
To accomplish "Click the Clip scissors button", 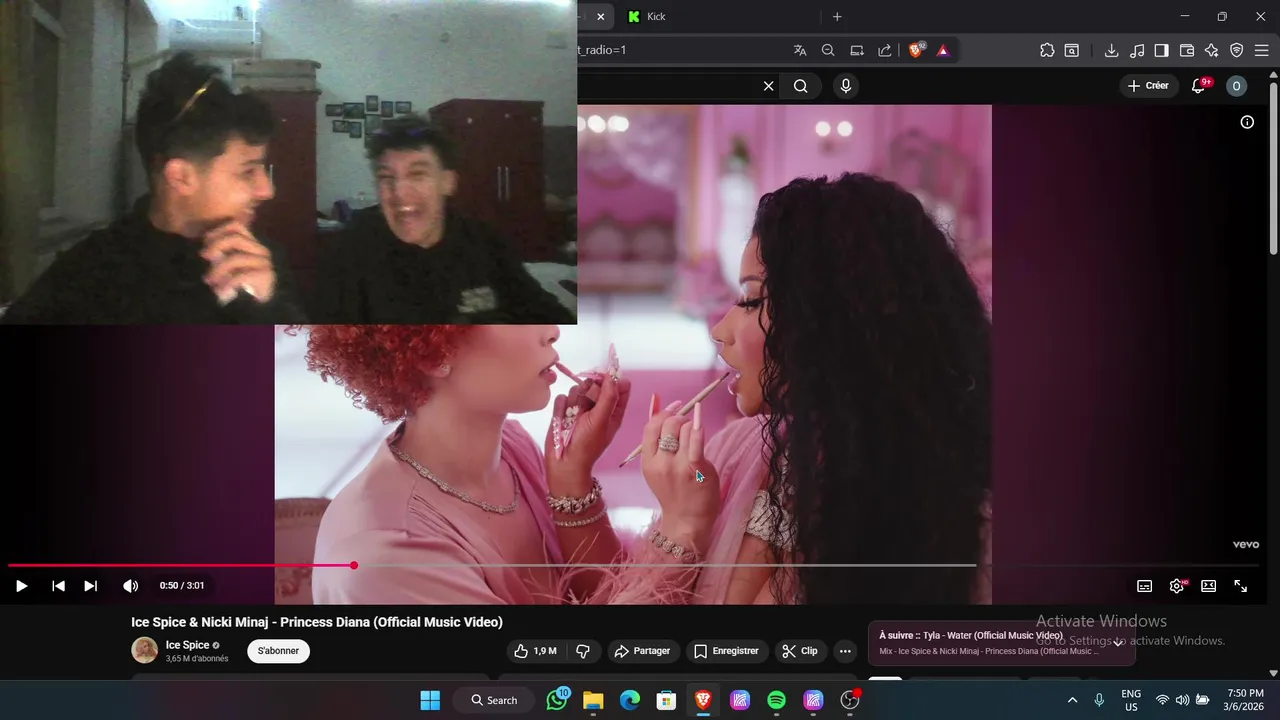I will (800, 651).
